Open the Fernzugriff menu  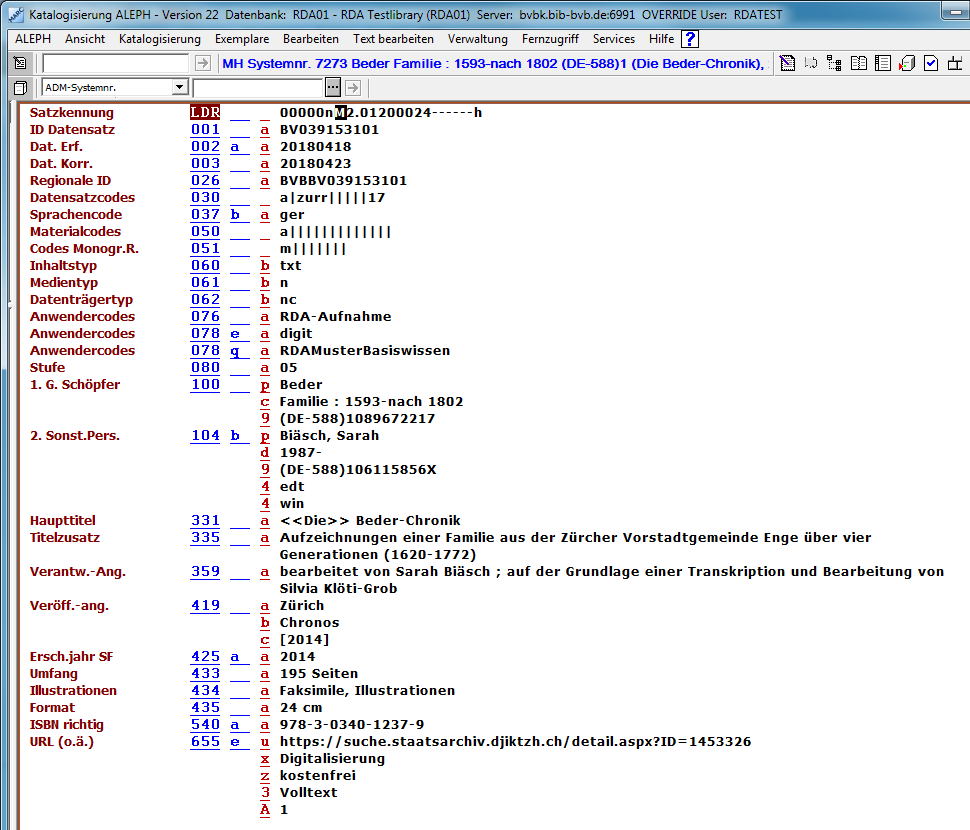[x=550, y=39]
